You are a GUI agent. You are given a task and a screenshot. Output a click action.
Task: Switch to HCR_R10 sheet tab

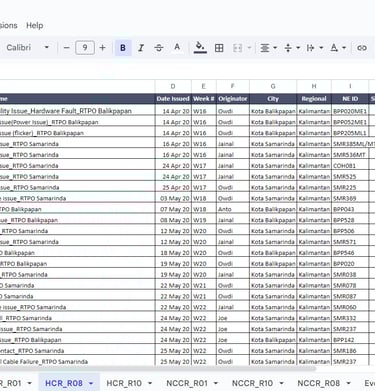(124, 383)
